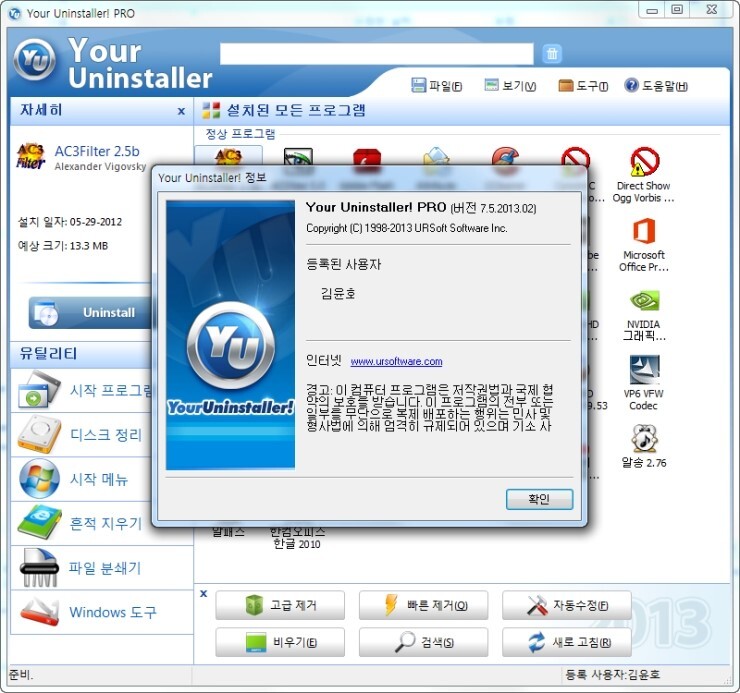Close the bottom button toolbar with x

203,593
